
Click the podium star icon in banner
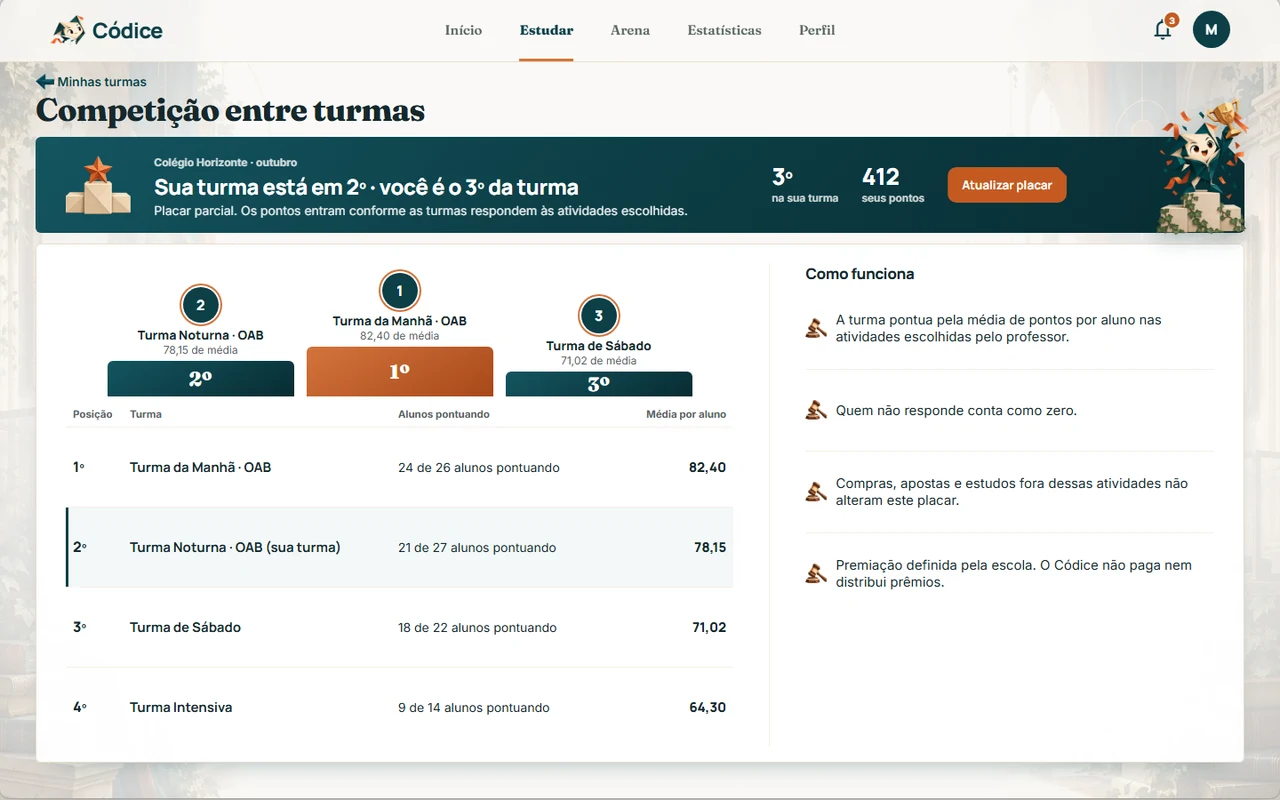coord(98,185)
